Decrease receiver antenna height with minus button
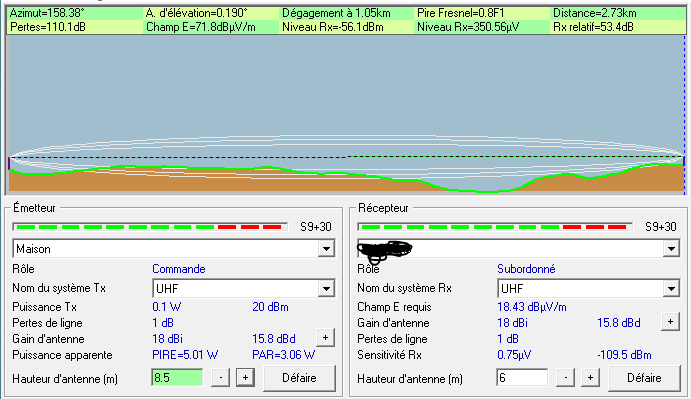Screen dimensions: 691x399 pos(565,378)
